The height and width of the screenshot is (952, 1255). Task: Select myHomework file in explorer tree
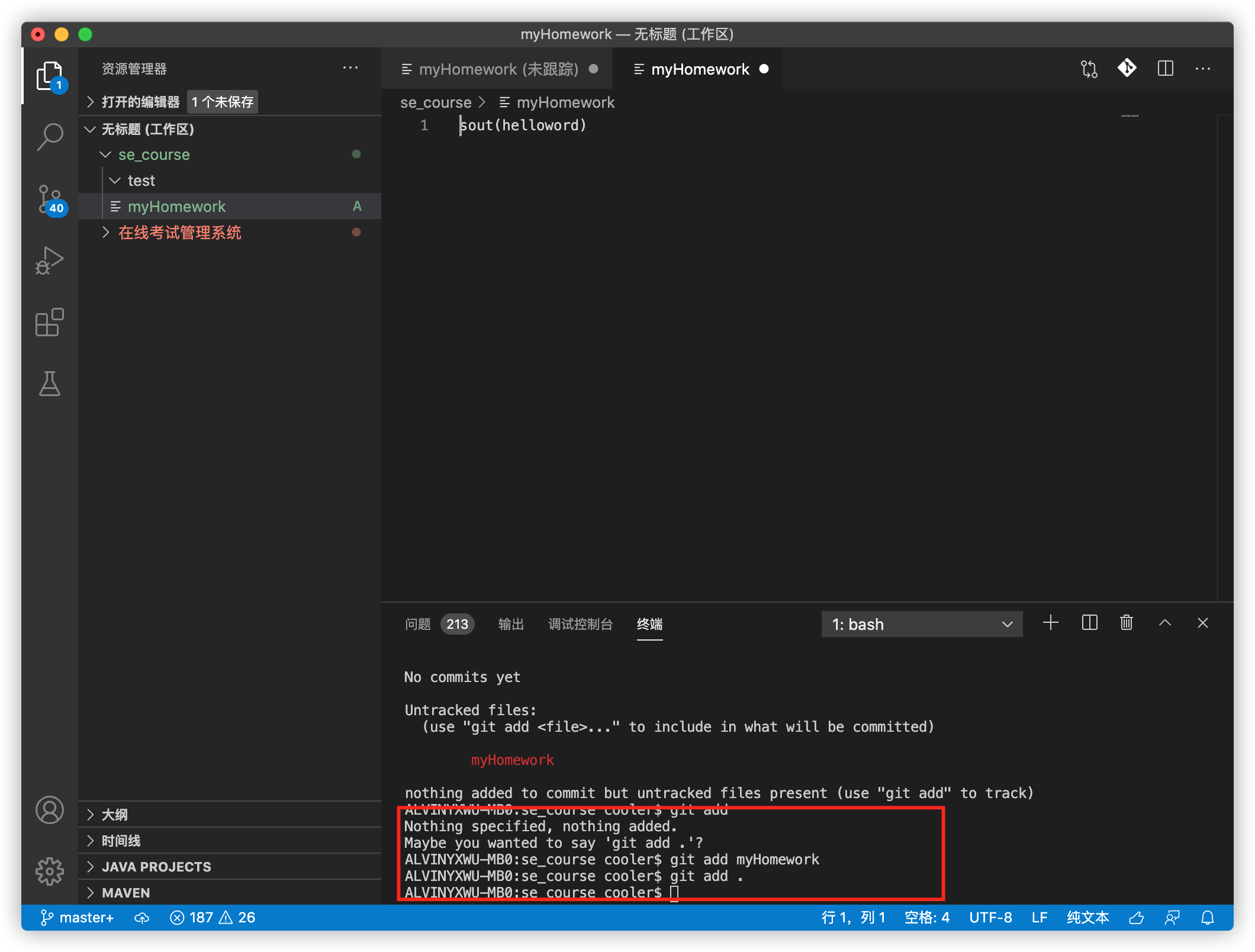(176, 207)
